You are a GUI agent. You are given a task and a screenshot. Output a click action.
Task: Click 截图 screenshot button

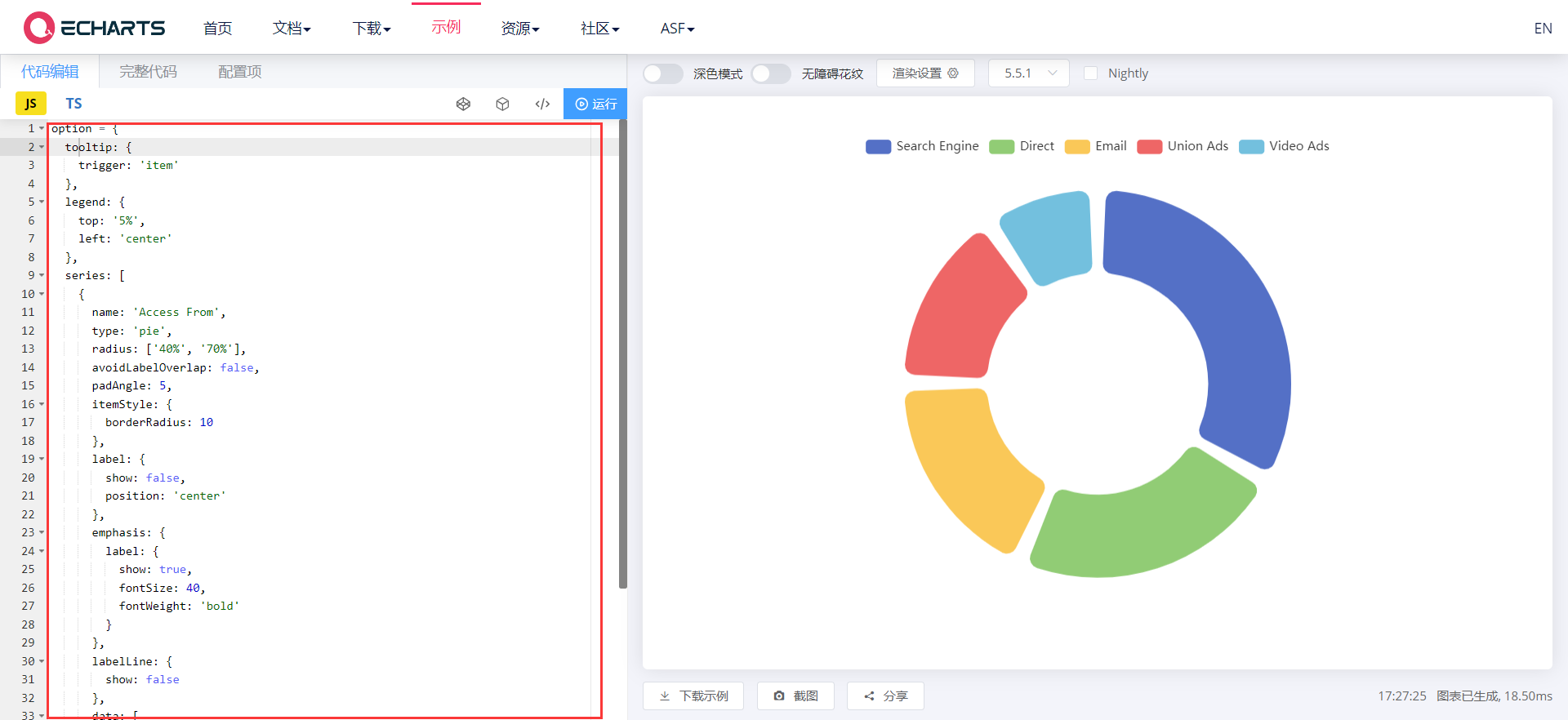coord(795,696)
